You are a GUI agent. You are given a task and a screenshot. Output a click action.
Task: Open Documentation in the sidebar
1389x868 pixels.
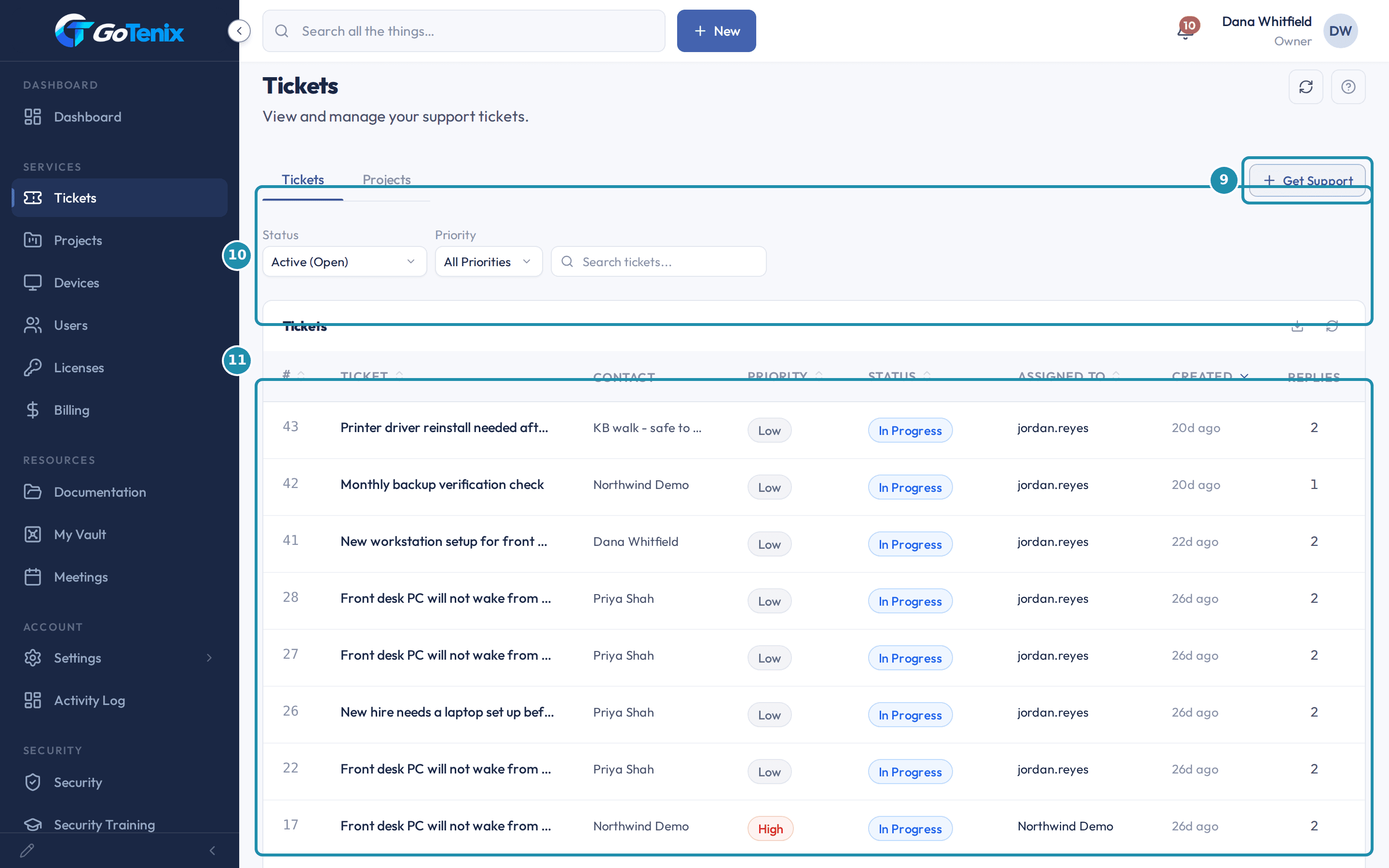click(120, 492)
